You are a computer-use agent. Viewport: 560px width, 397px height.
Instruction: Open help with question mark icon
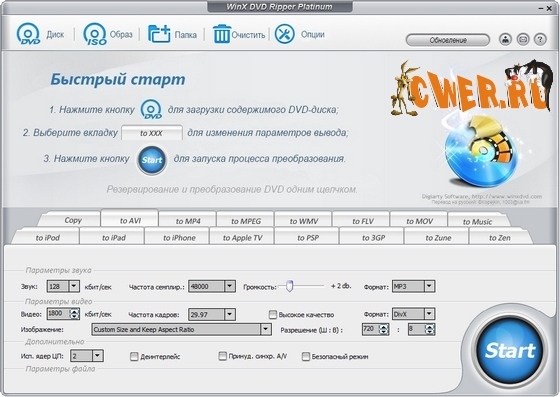540,40
